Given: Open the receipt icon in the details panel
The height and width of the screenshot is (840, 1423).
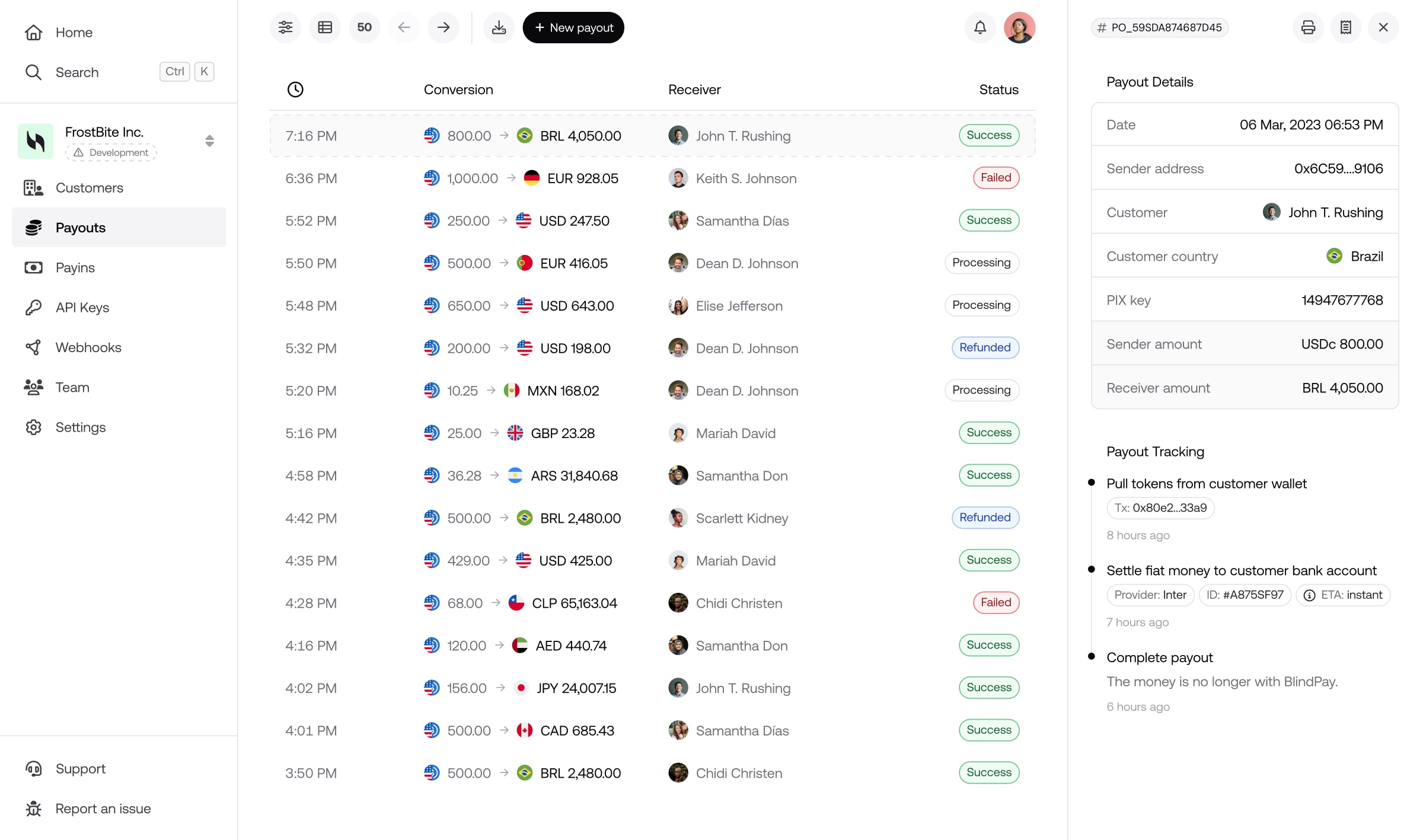Looking at the screenshot, I should (x=1346, y=27).
